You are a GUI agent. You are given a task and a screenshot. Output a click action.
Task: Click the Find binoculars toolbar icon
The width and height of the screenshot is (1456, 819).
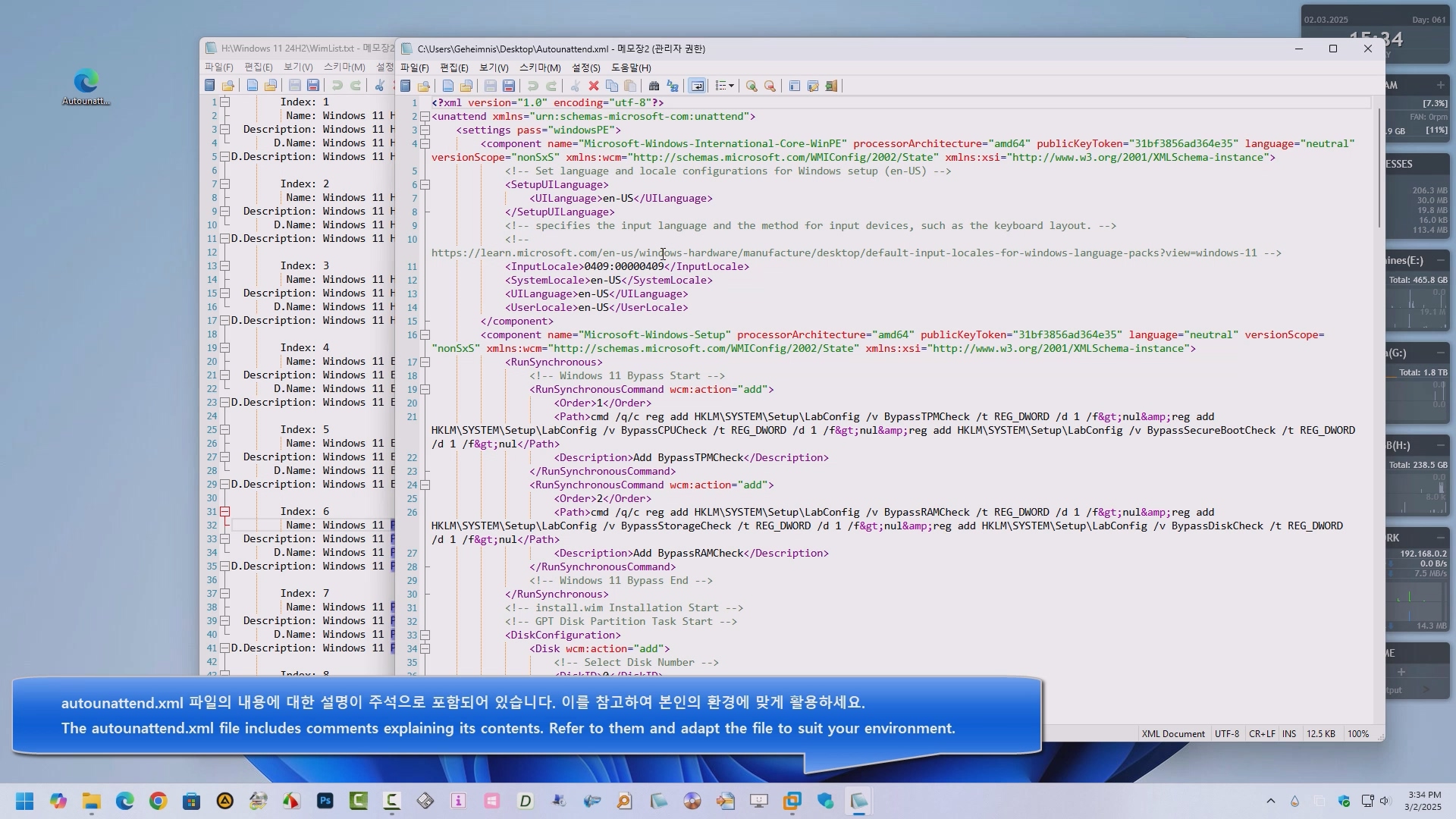click(x=654, y=86)
